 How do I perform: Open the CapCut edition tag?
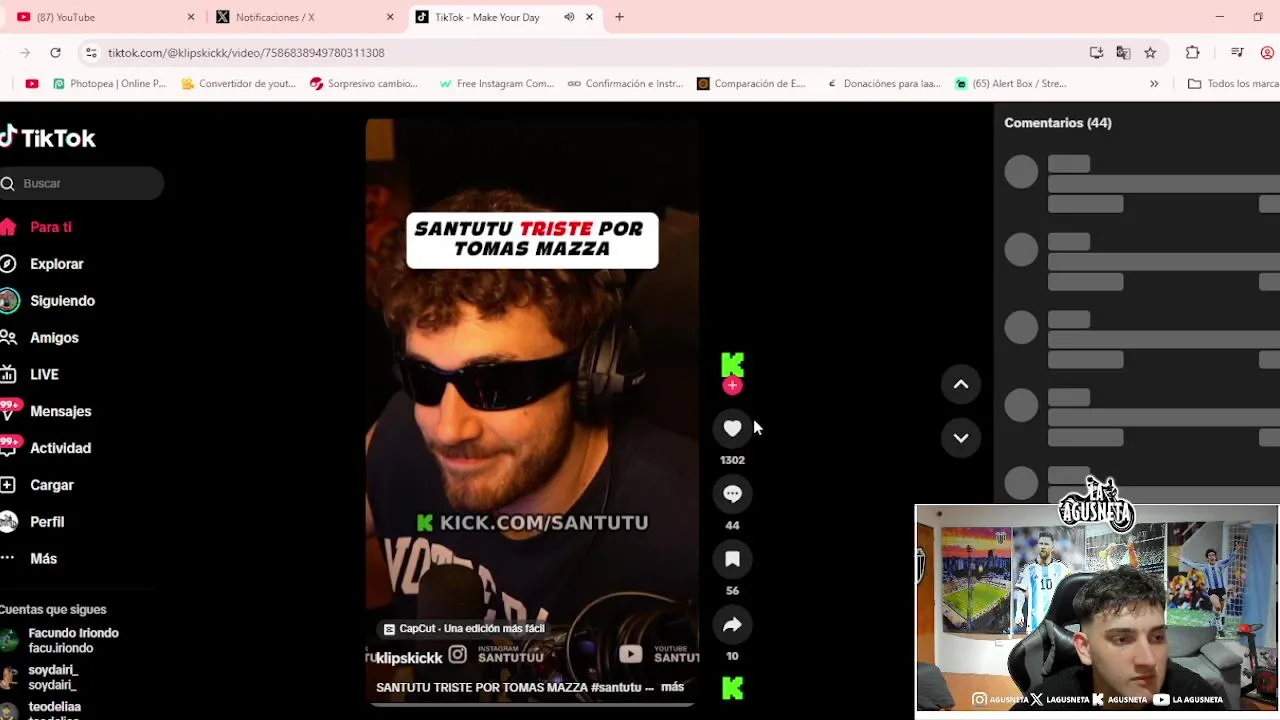coord(464,628)
